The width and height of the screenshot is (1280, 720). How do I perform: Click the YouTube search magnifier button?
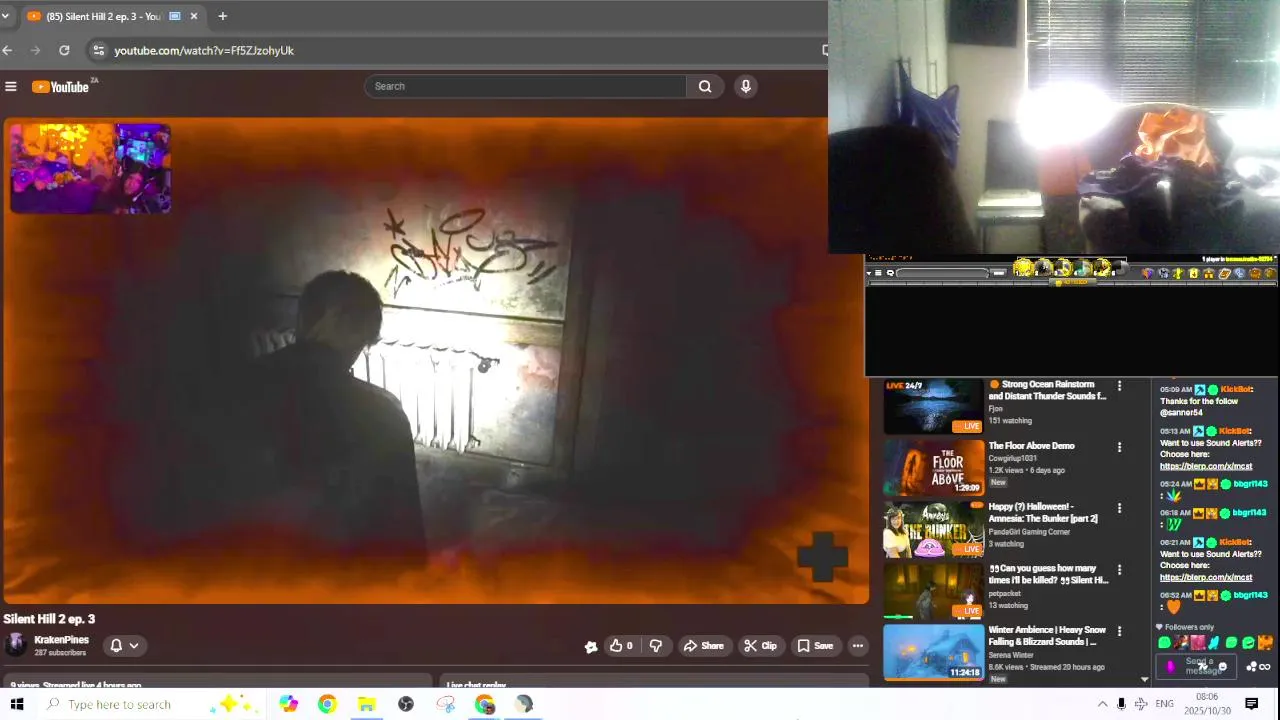(x=705, y=86)
